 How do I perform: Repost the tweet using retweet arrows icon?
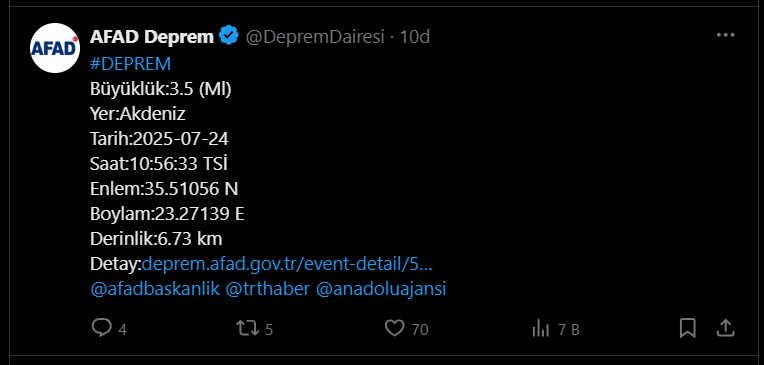coord(248,328)
